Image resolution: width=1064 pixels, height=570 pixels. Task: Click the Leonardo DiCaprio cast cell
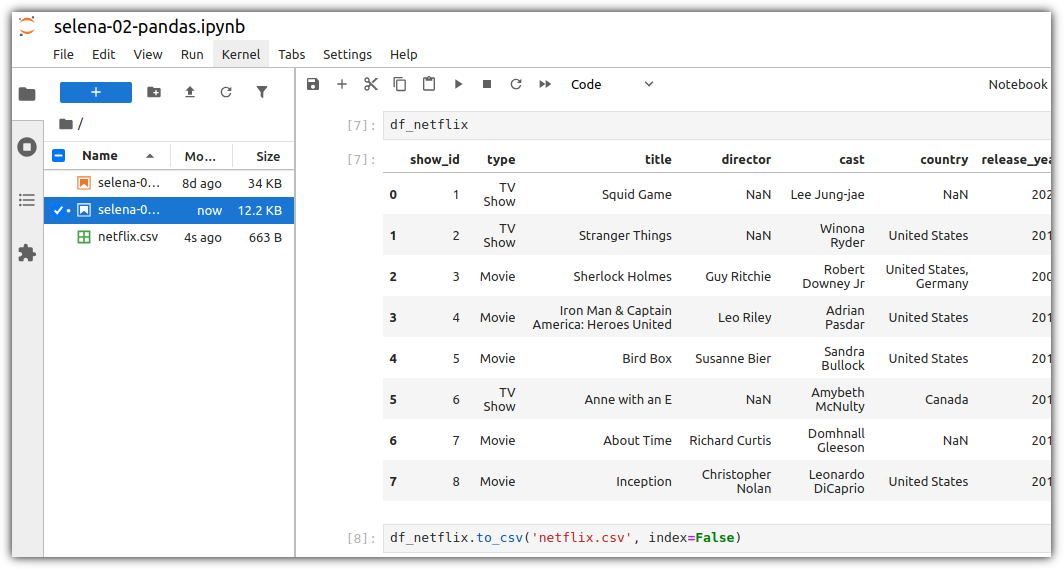837,481
